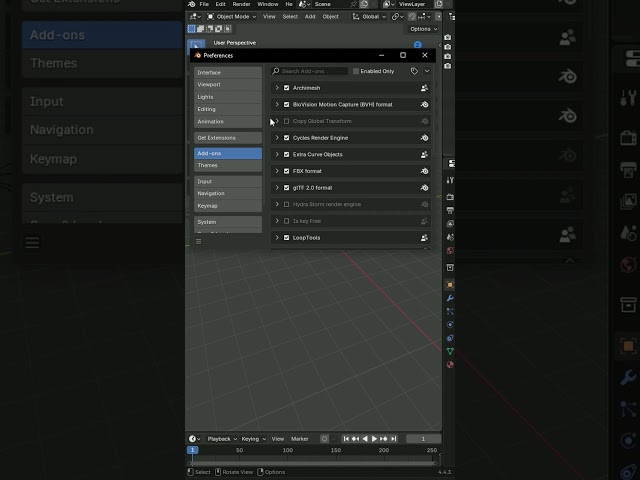Choose the Subtract selection mode icon
640x480 pixels.
click(209, 29)
